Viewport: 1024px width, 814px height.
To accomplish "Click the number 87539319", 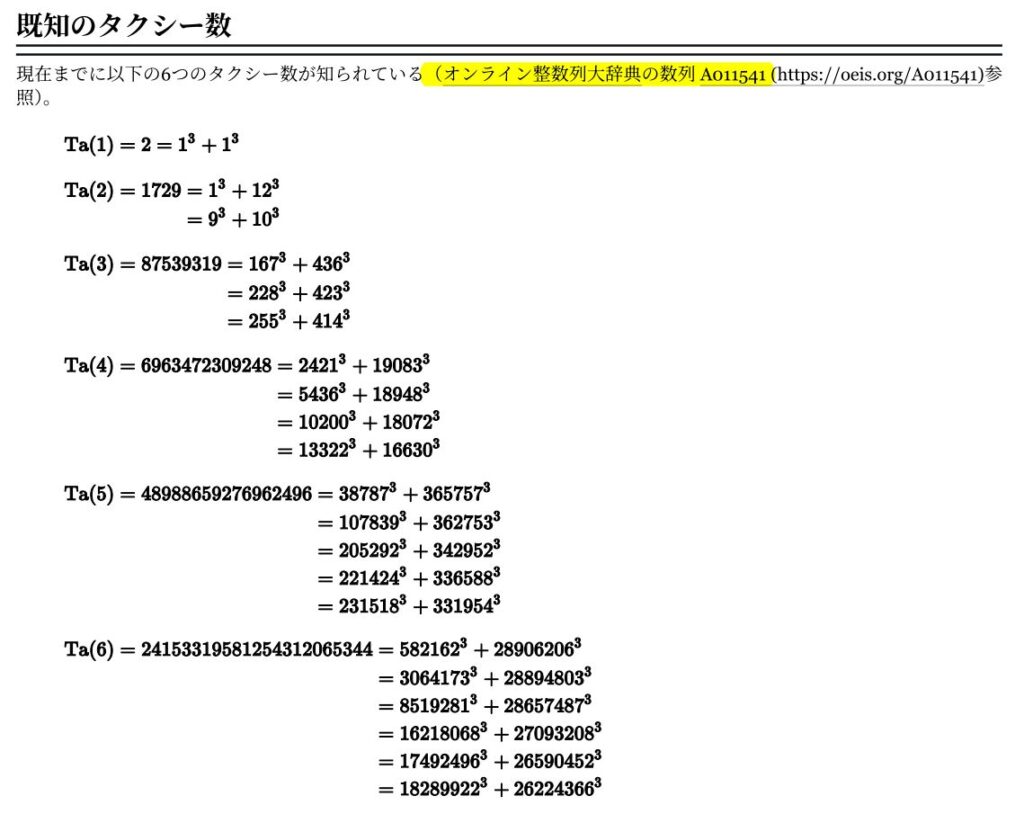I will tap(185, 264).
